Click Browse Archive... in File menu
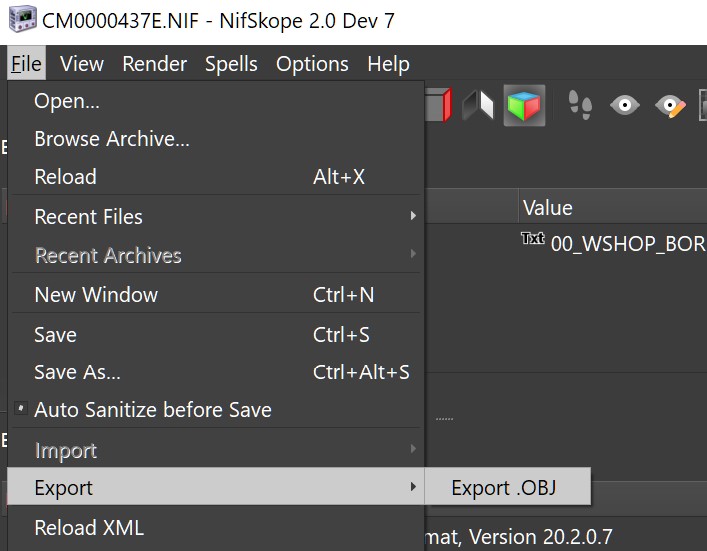Screen dimensions: 707x551 coord(111,139)
